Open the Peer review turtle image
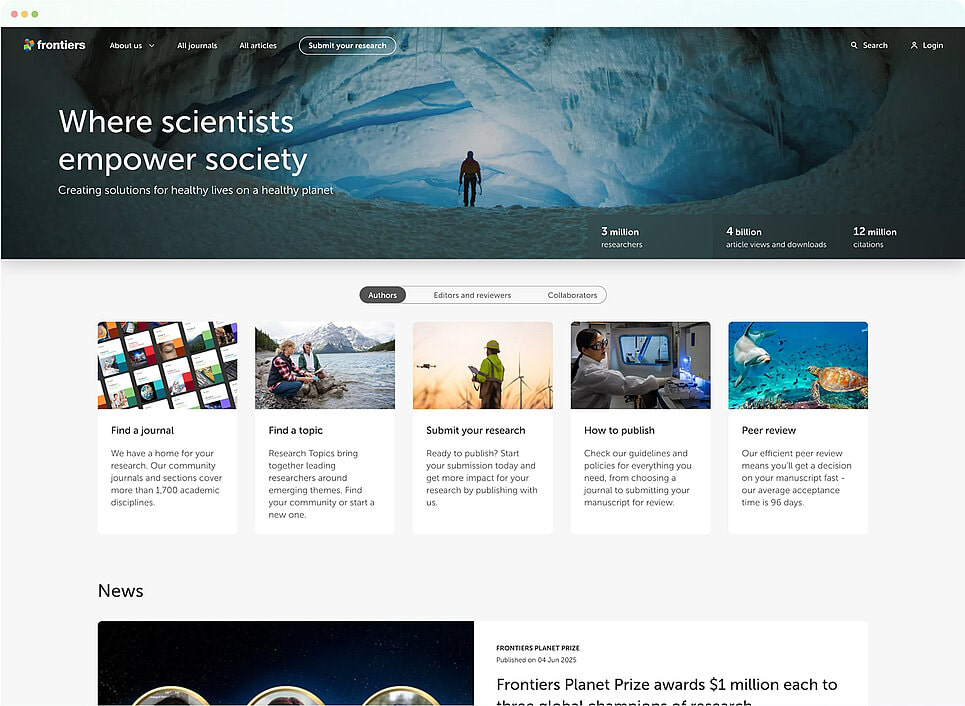965x706 pixels. click(x=798, y=365)
